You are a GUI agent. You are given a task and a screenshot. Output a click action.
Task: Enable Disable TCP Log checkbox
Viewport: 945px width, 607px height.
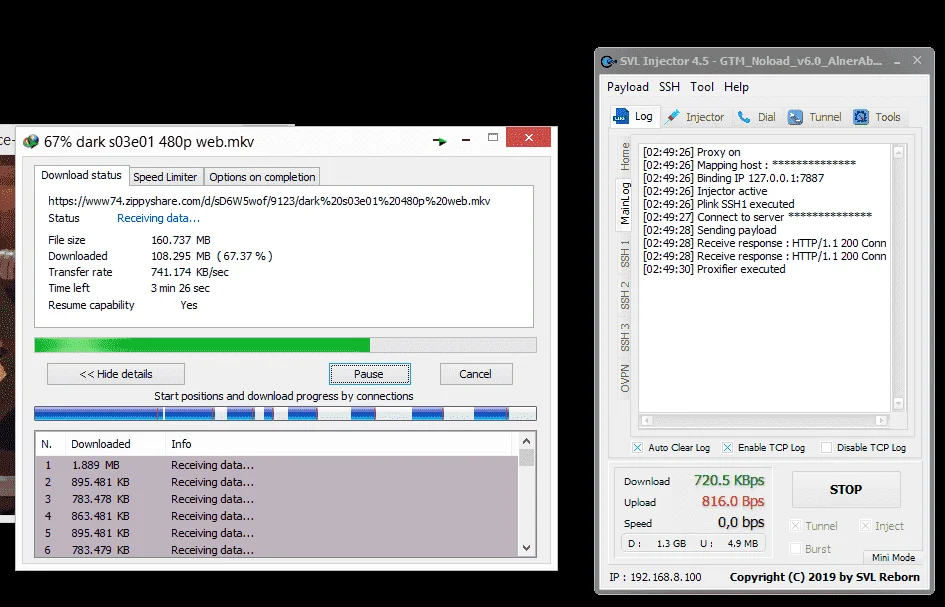(x=826, y=447)
